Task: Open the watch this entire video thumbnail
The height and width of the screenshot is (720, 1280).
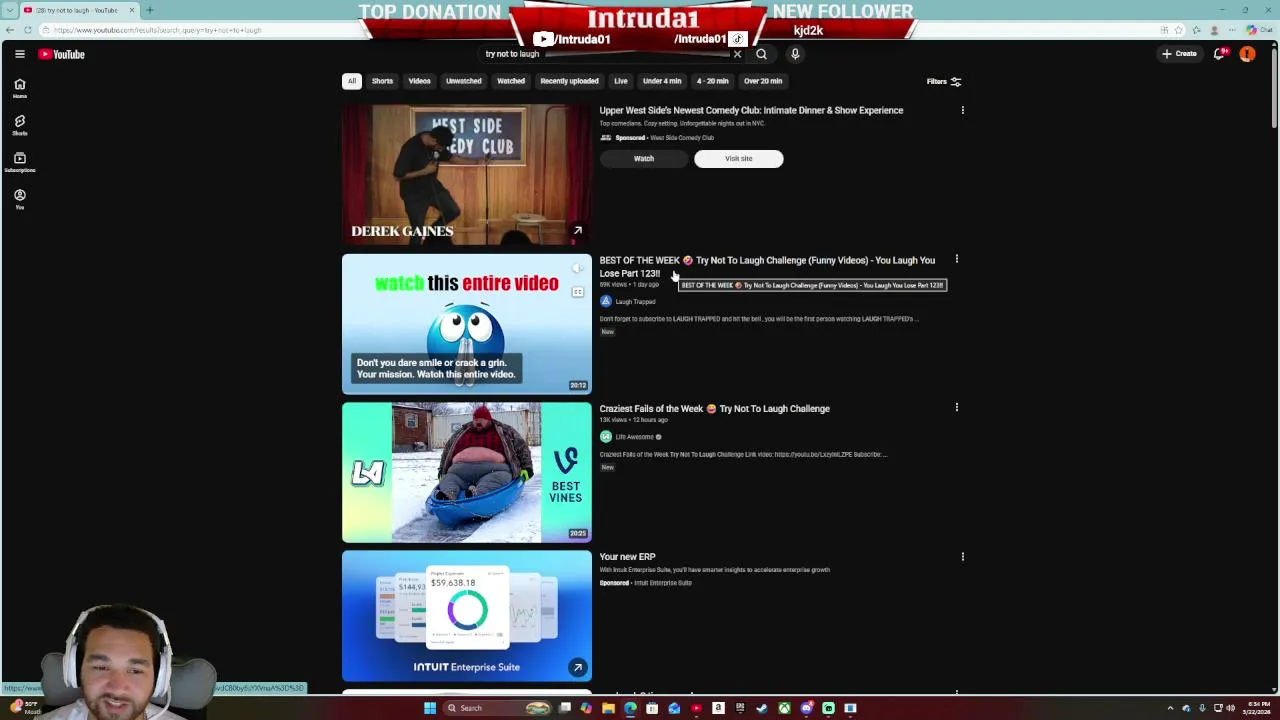Action: pyautogui.click(x=467, y=324)
